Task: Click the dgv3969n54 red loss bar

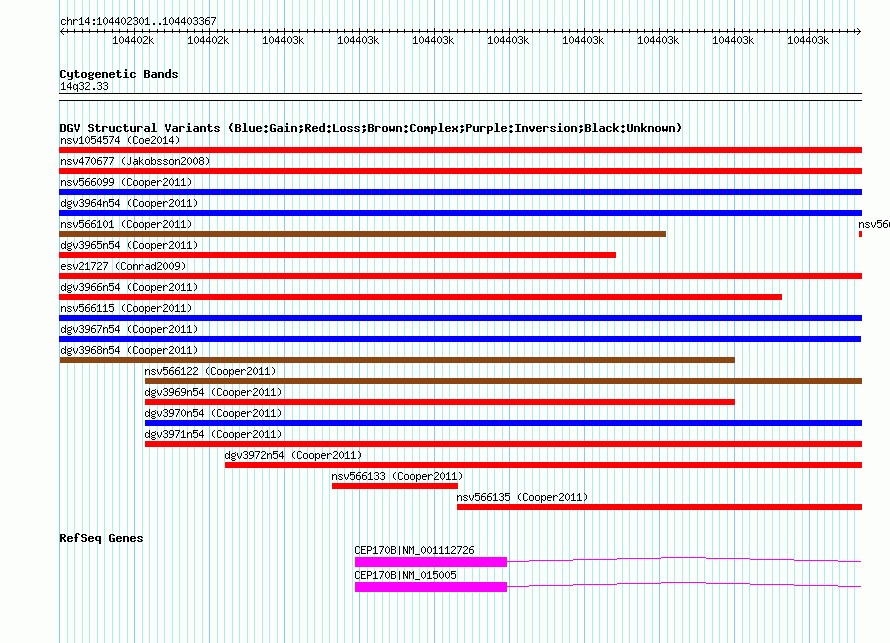Action: 440,402
